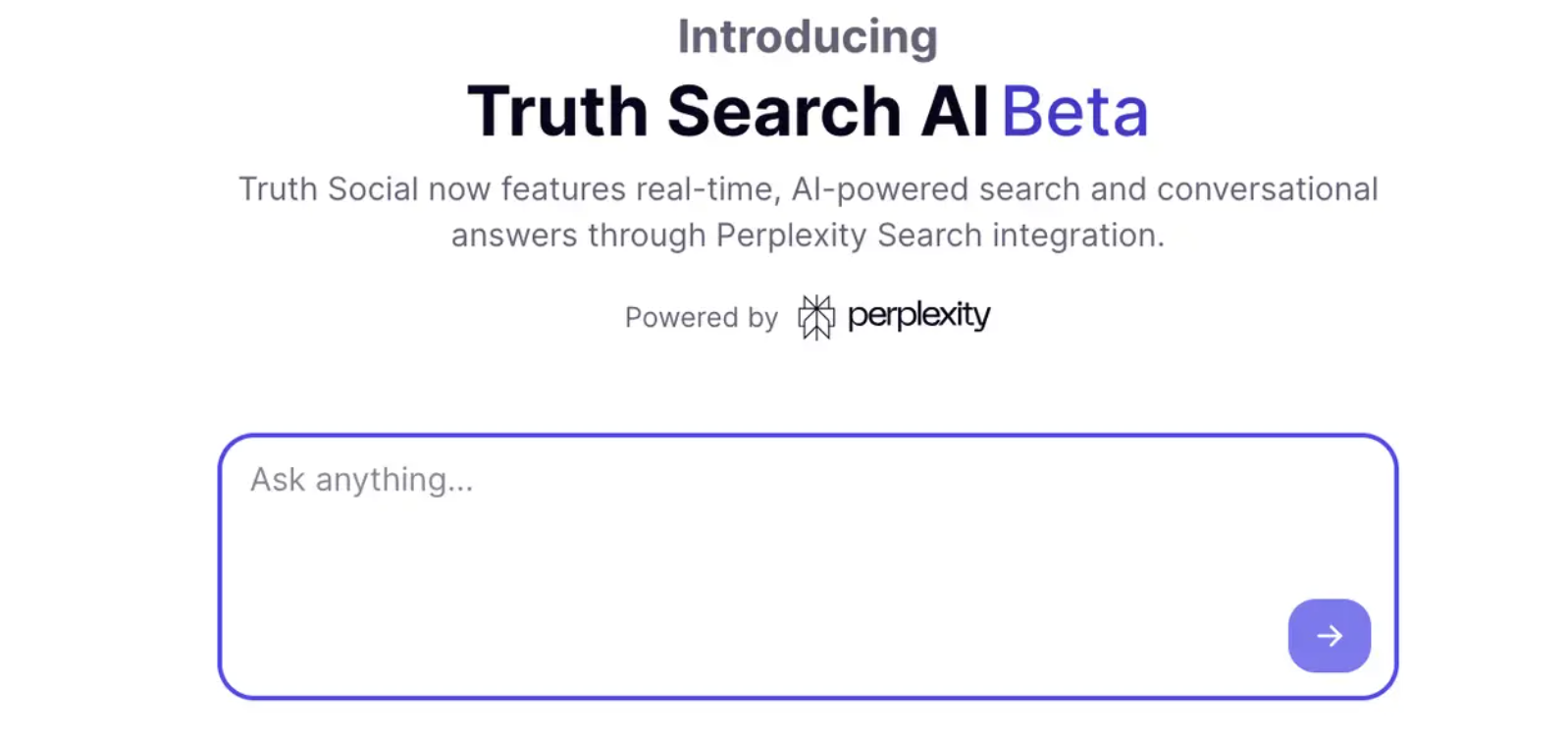The image size is (1568, 740).
Task: Open the perplexity wordmark link
Action: point(918,316)
